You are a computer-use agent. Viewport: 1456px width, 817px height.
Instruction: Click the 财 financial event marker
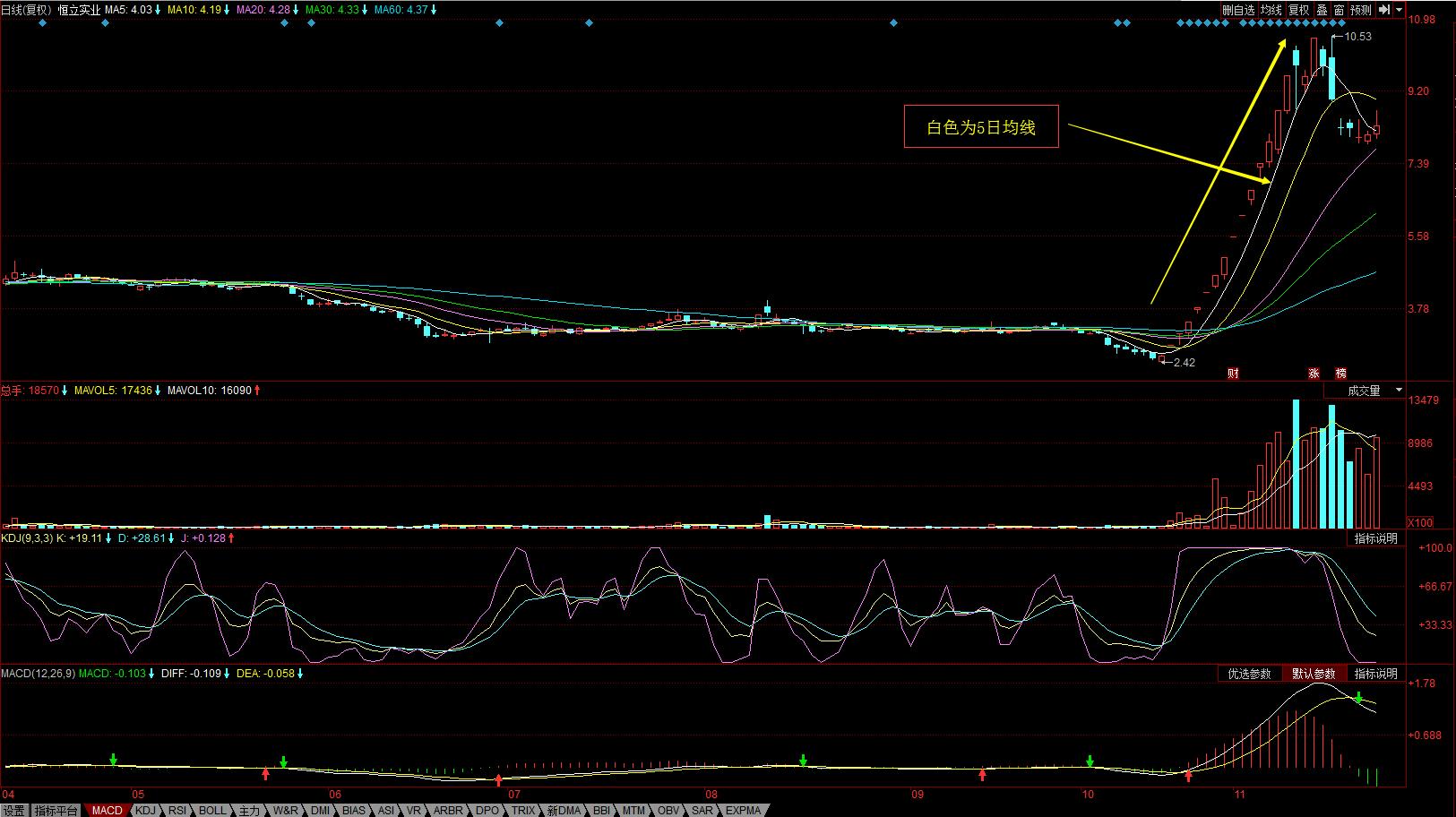[x=1233, y=373]
